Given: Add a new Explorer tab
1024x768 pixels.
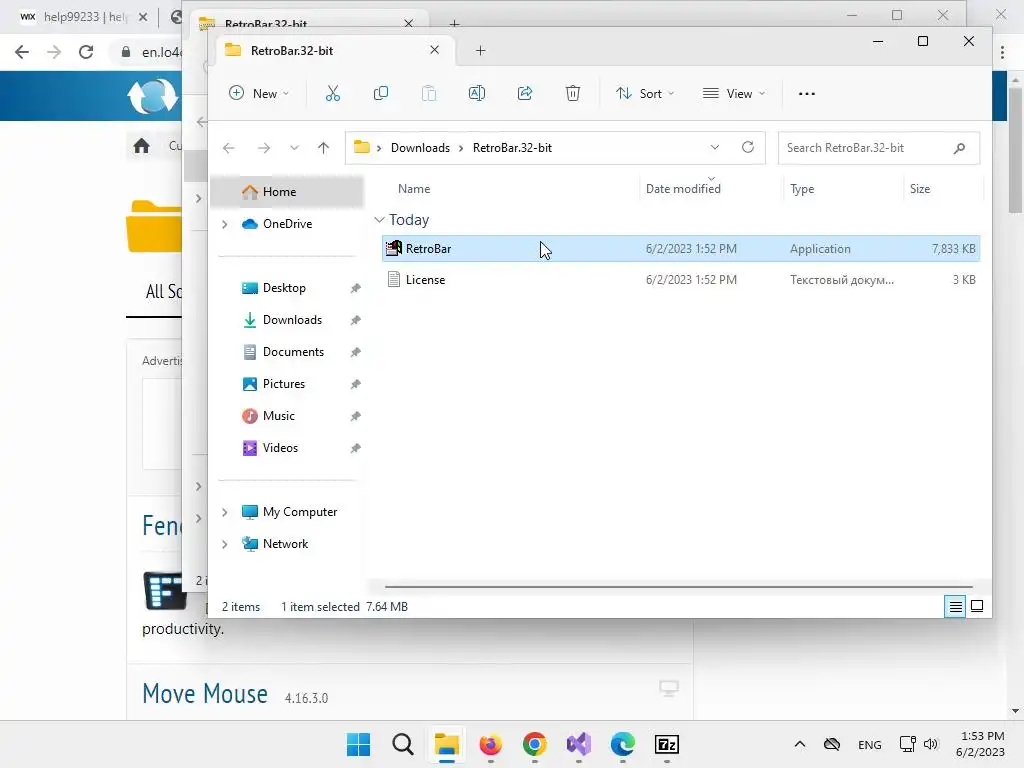Looking at the screenshot, I should (x=481, y=51).
